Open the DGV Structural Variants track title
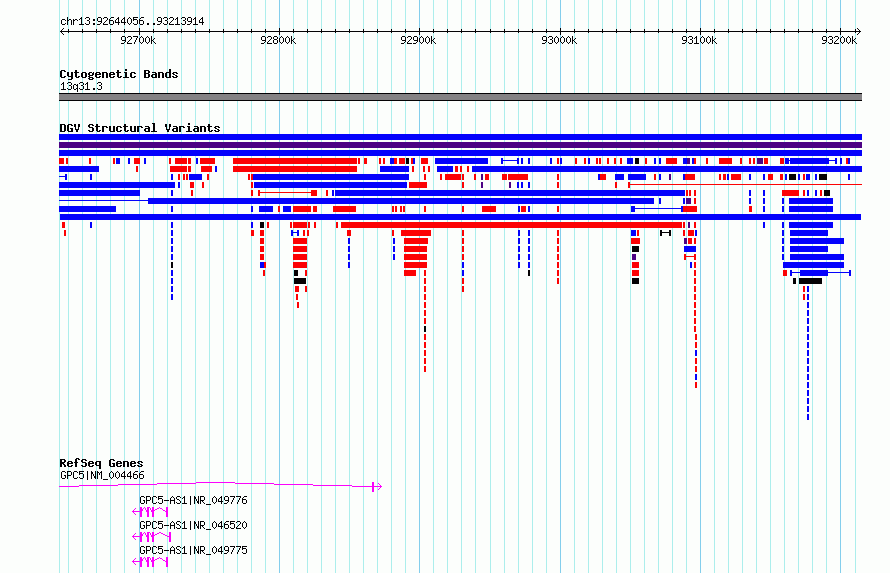The height and width of the screenshot is (573, 890). tap(140, 128)
